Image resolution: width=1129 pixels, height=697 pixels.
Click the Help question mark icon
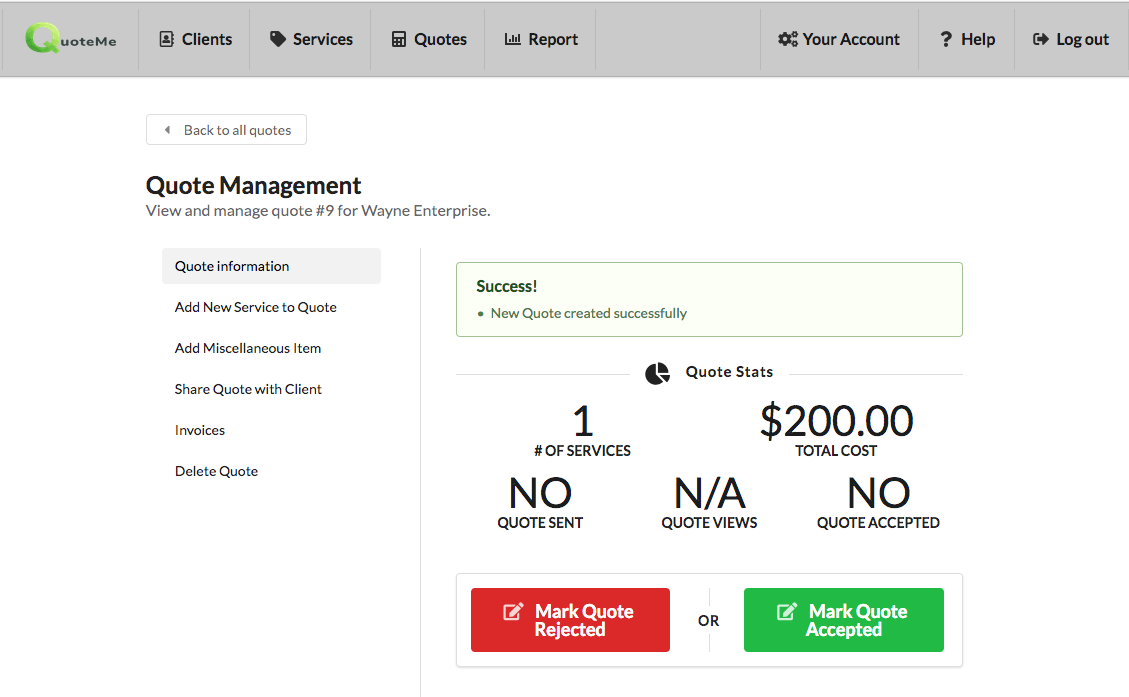point(946,39)
